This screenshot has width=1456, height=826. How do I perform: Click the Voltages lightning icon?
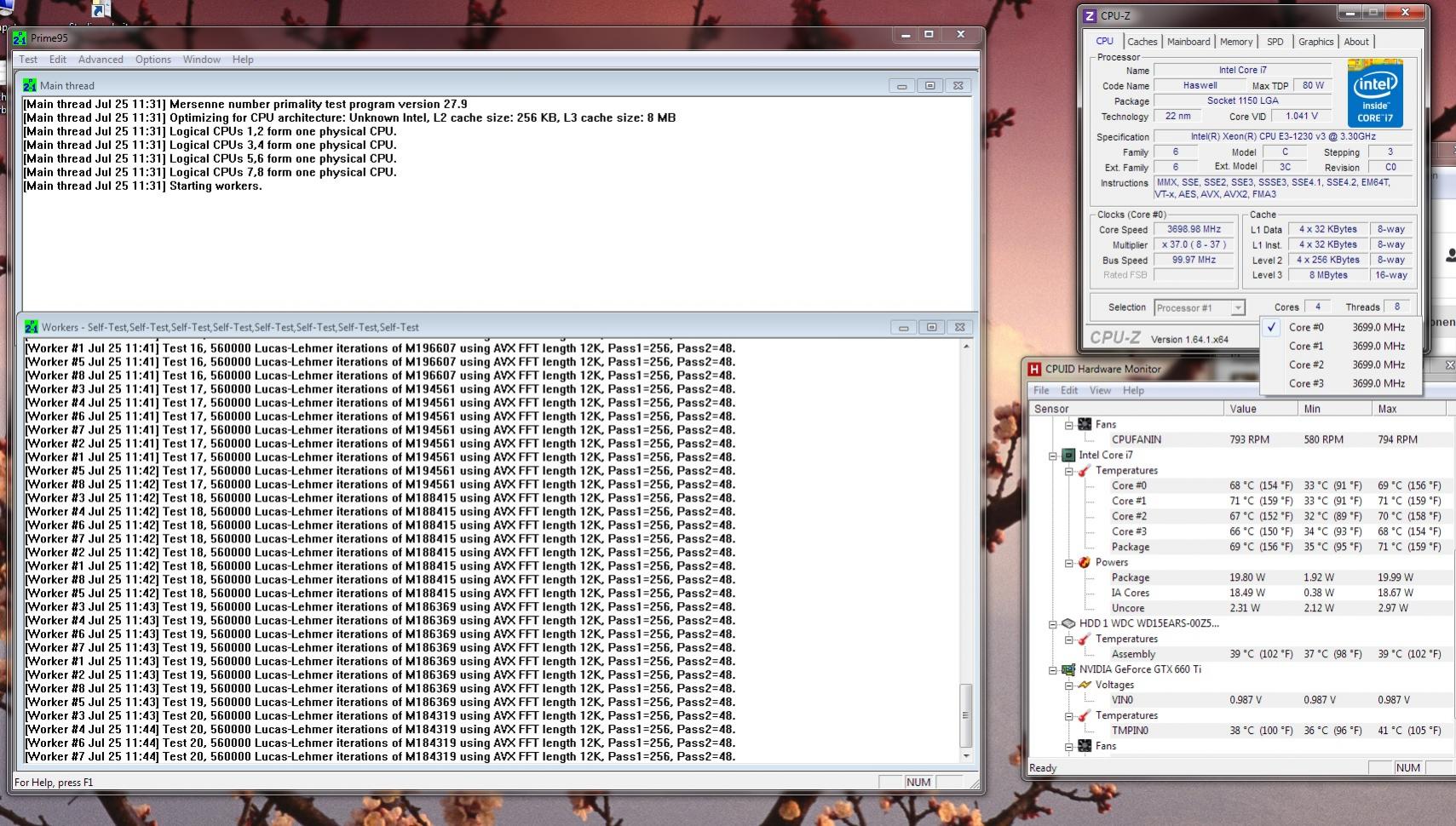pos(1085,685)
